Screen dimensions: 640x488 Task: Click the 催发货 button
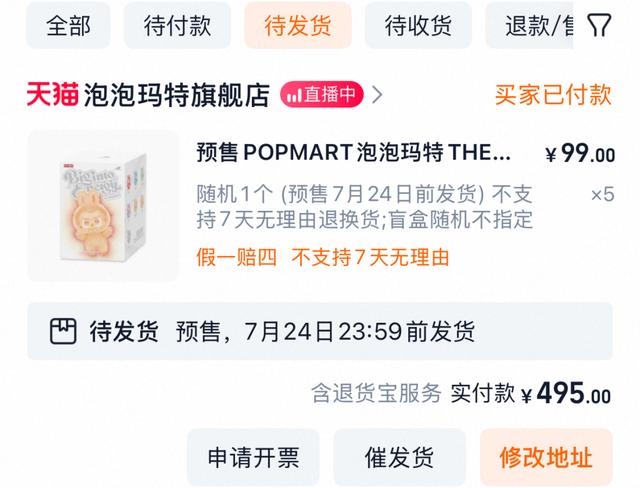[x=399, y=457]
